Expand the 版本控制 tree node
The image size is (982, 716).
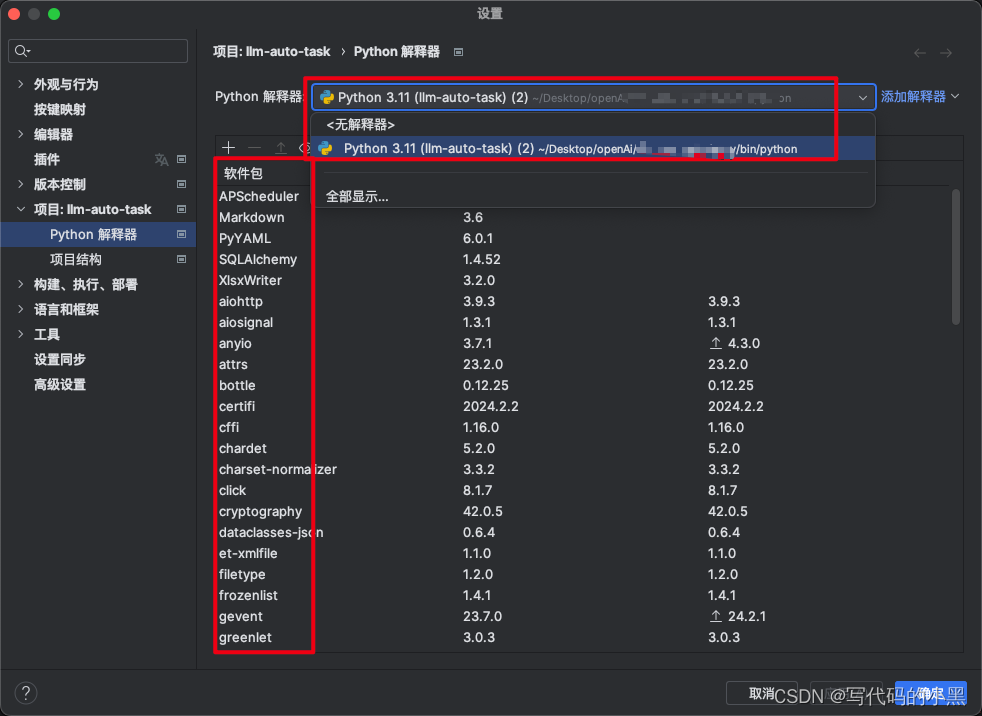(x=21, y=184)
